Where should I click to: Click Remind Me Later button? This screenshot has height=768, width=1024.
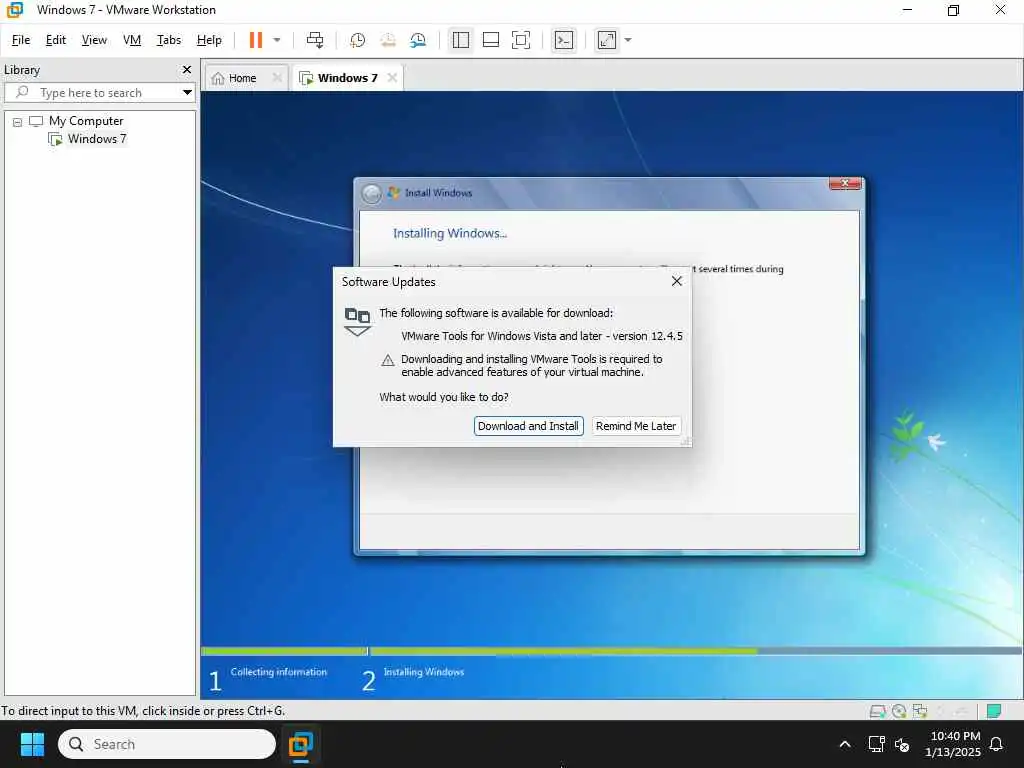(636, 426)
